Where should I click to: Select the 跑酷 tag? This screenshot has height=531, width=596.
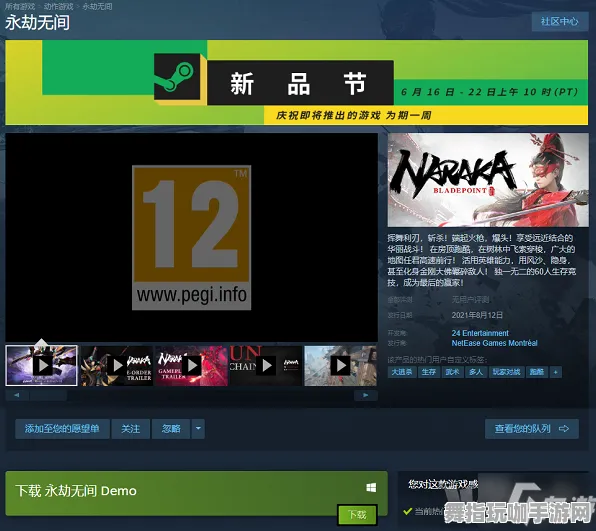537,372
